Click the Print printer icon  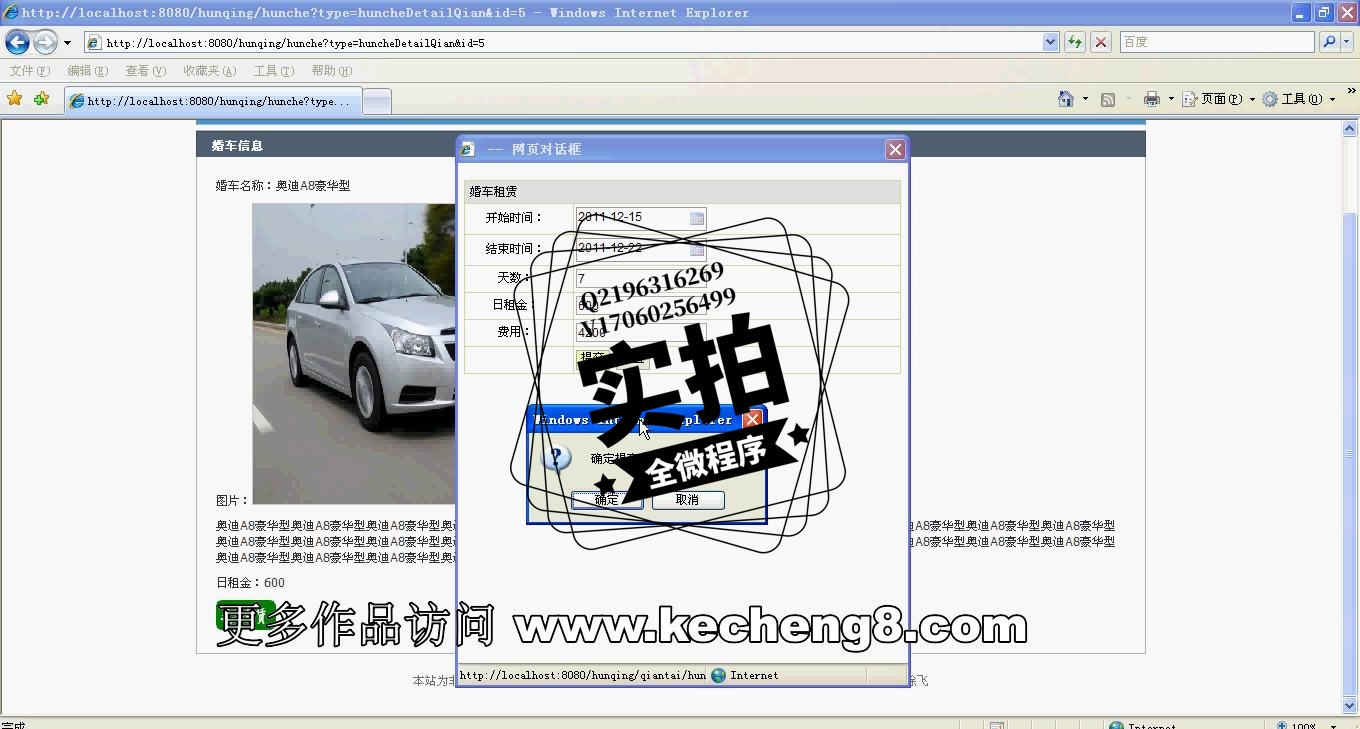(1151, 99)
